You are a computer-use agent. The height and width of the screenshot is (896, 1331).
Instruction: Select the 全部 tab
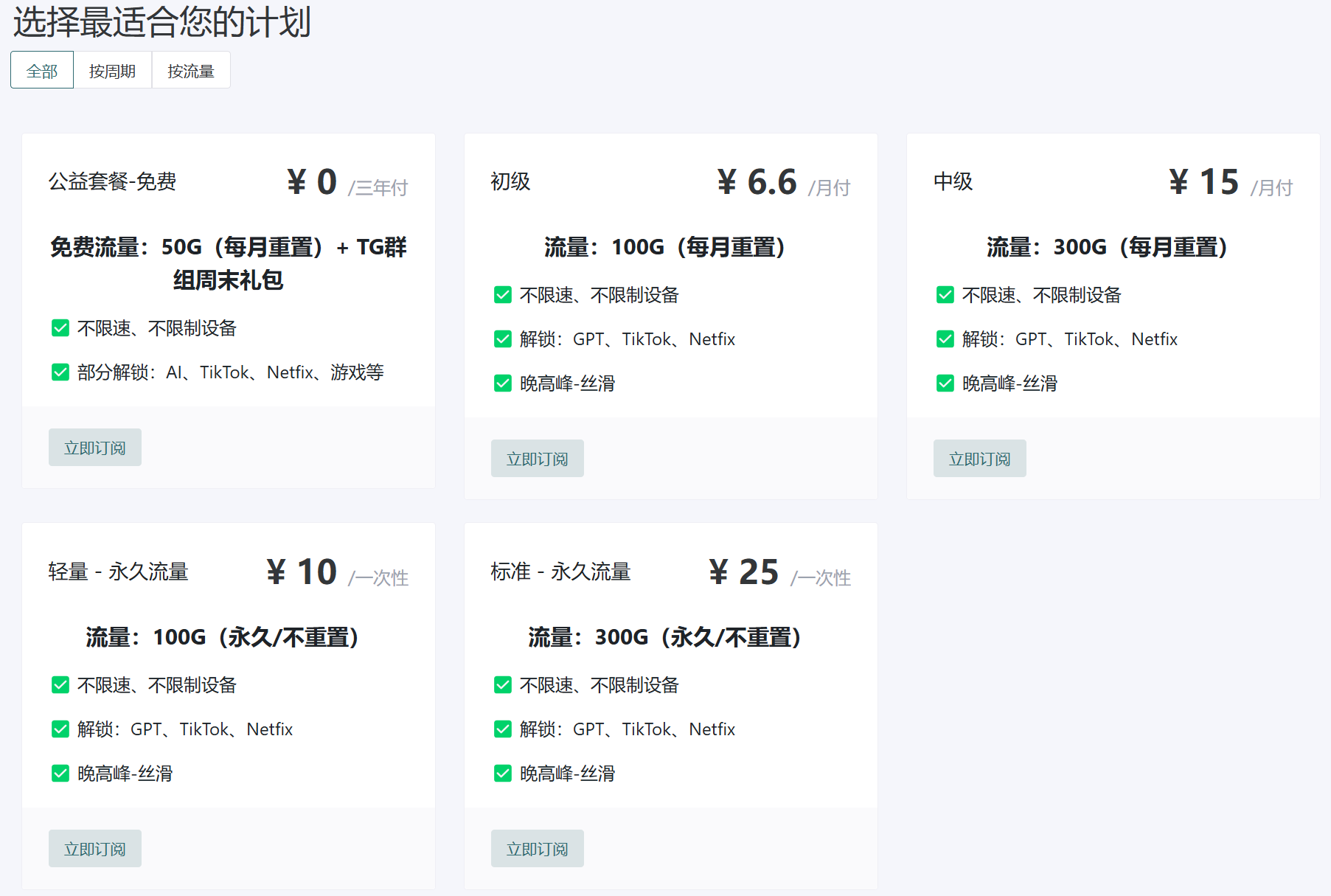(42, 70)
